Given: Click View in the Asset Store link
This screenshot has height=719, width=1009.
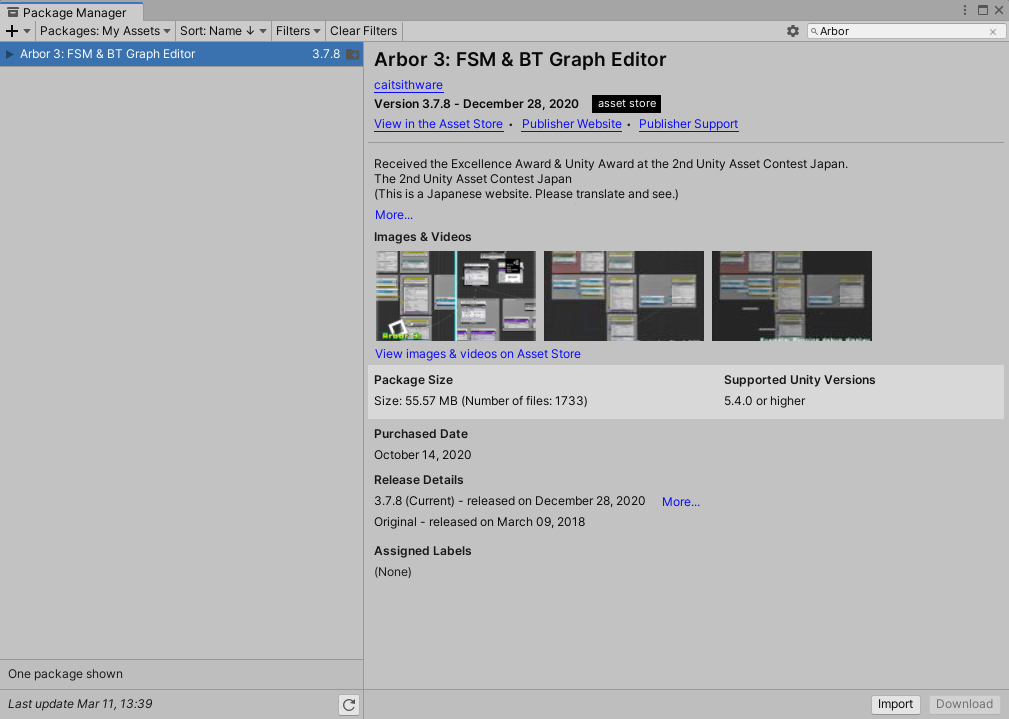Looking at the screenshot, I should click(x=438, y=124).
